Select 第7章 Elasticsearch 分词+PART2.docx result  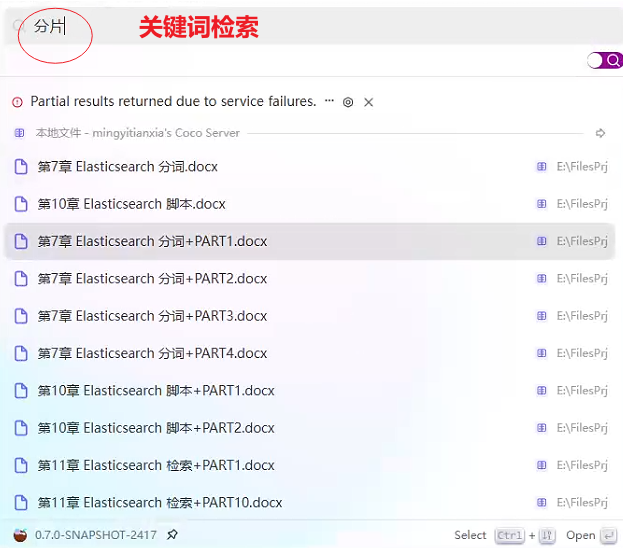(310, 279)
